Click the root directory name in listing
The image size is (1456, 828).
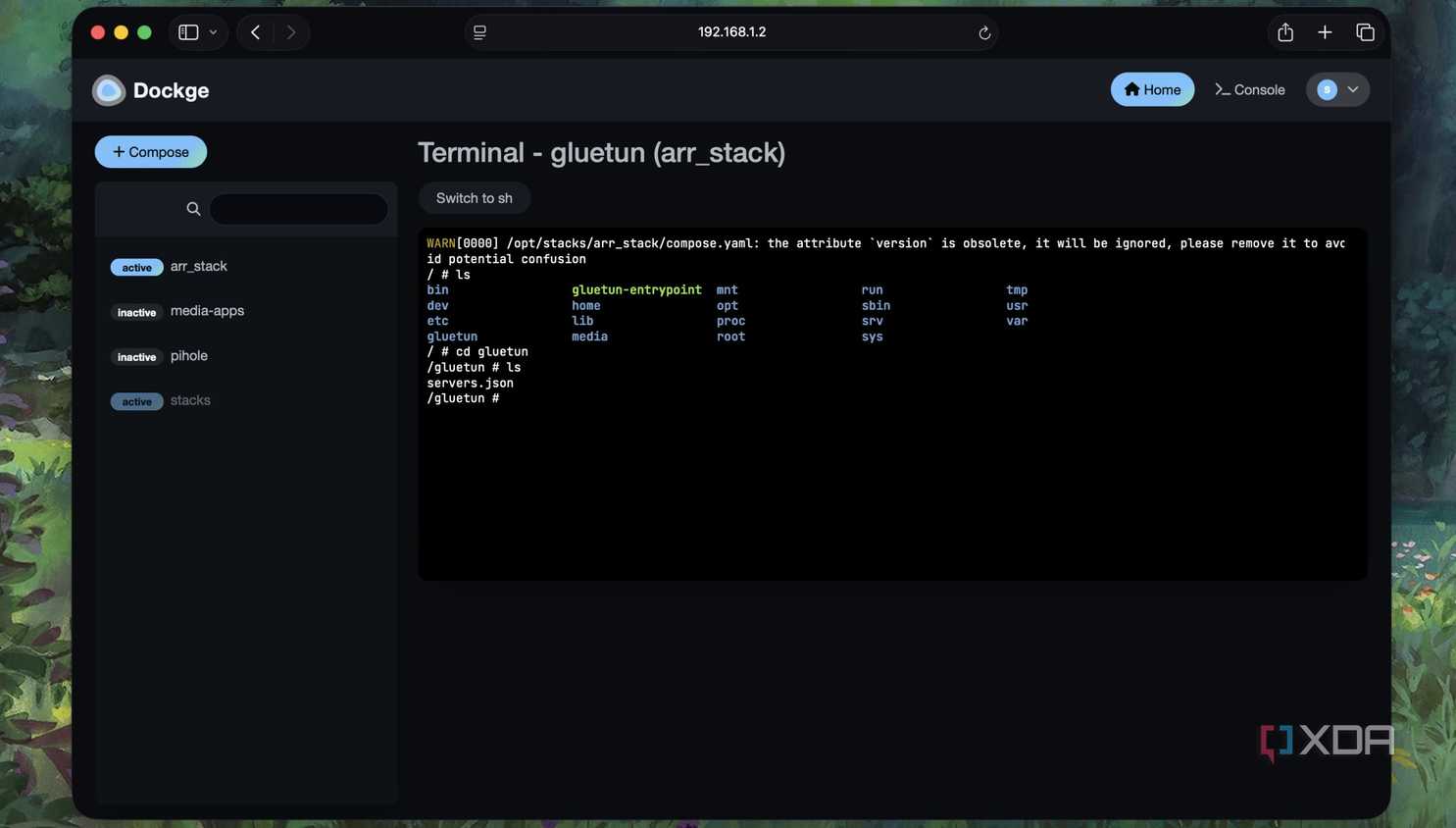tap(730, 336)
